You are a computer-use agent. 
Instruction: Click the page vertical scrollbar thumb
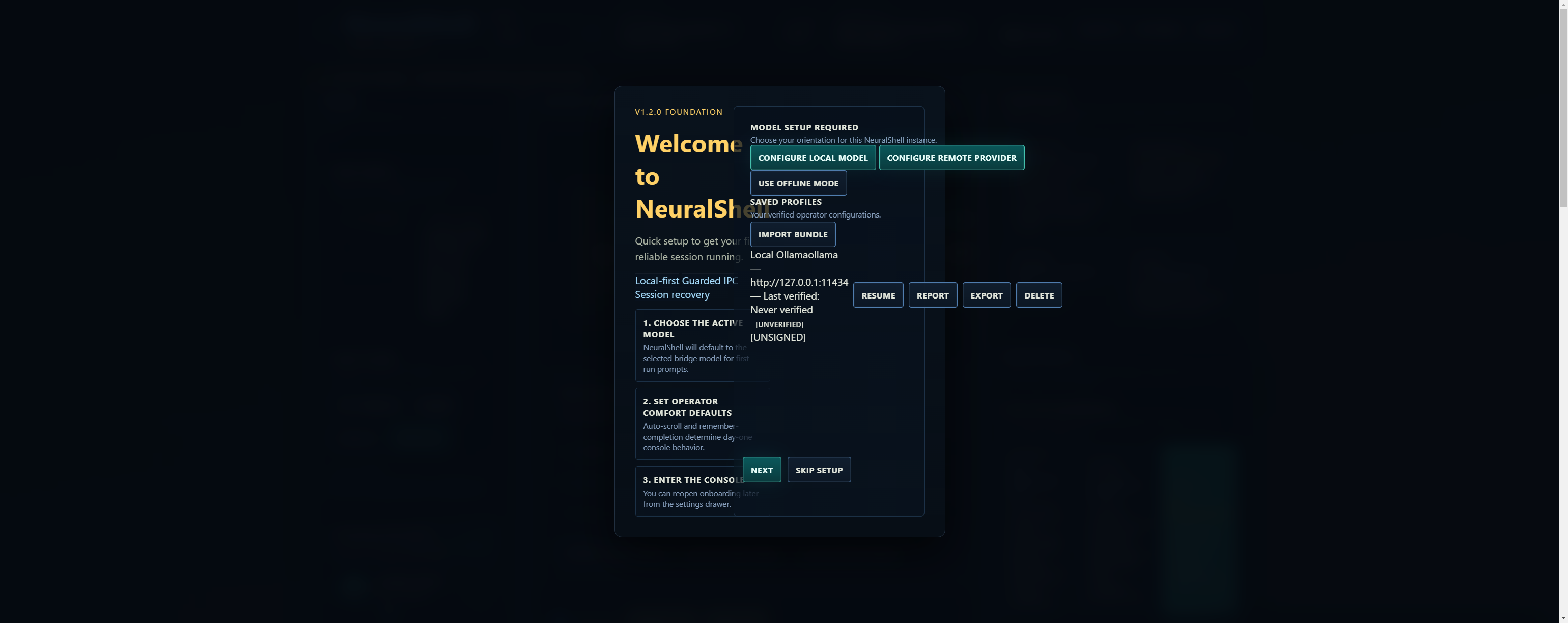(1563, 107)
